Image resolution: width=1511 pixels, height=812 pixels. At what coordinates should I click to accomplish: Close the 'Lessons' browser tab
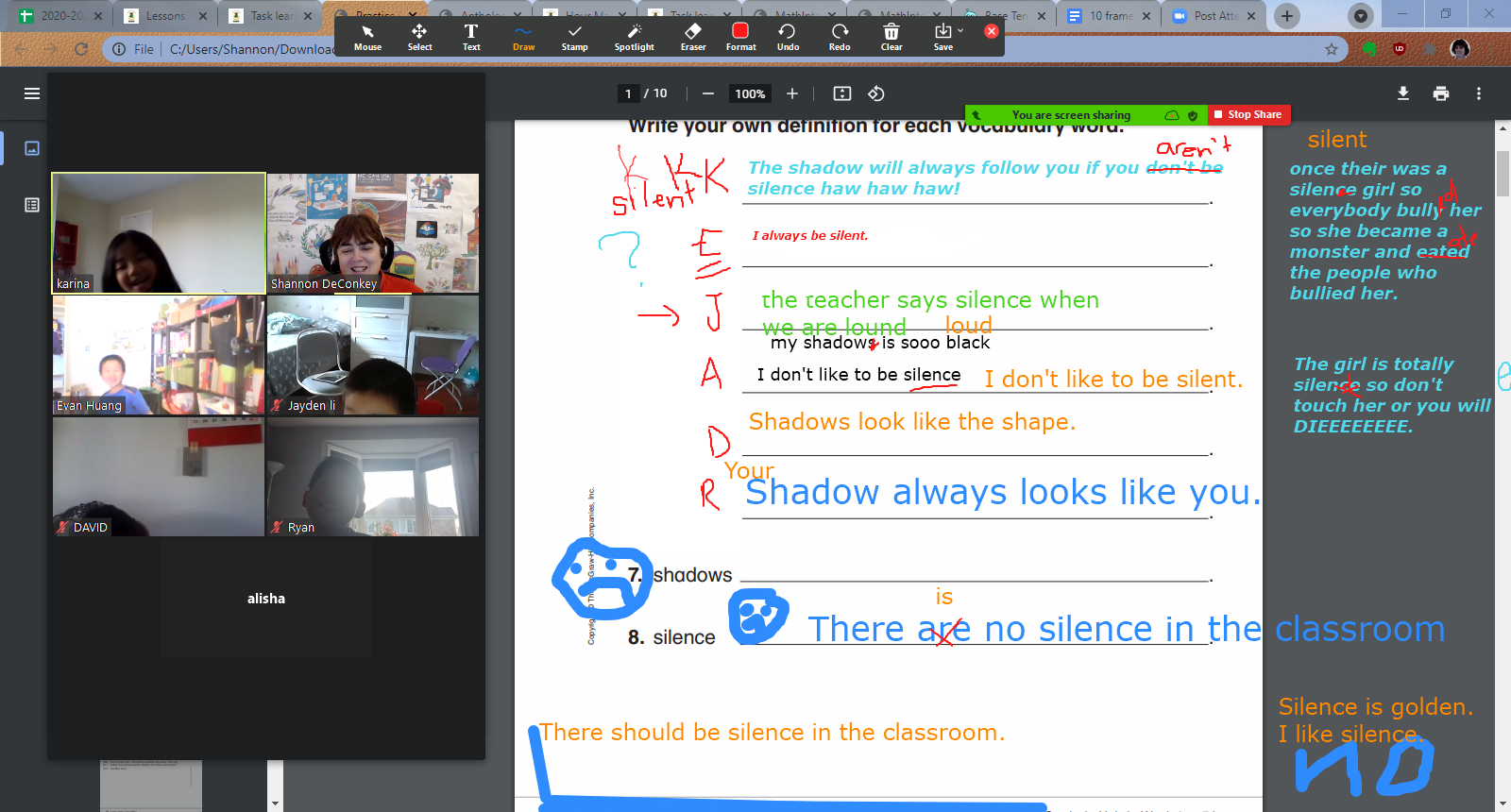click(x=203, y=16)
